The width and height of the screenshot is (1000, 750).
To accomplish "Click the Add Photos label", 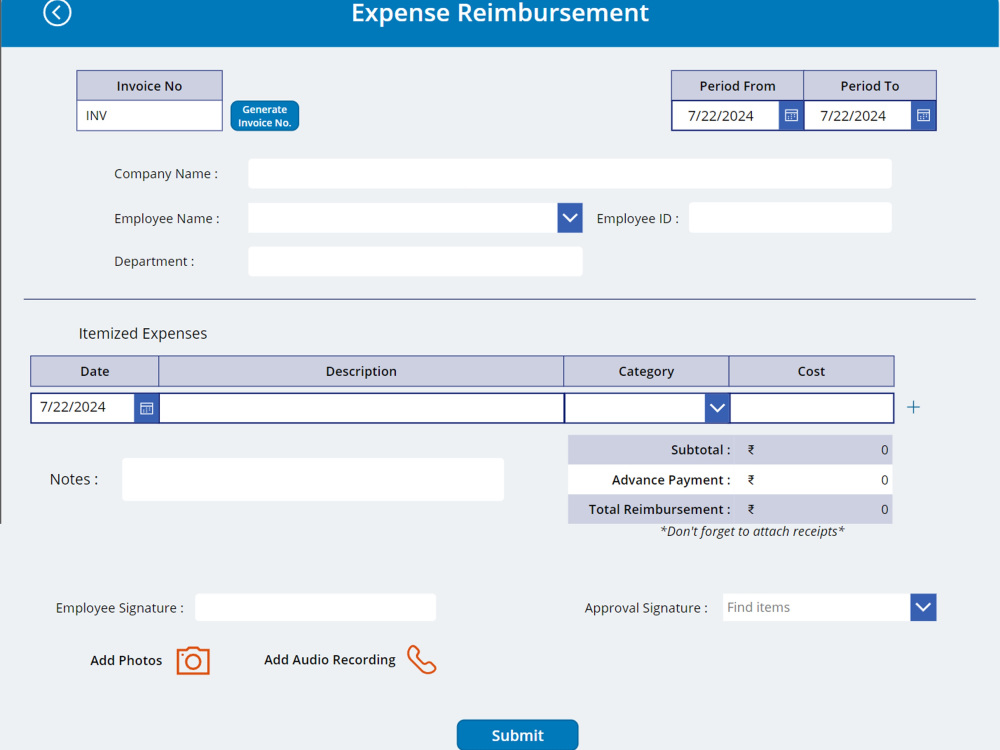I will click(x=126, y=660).
